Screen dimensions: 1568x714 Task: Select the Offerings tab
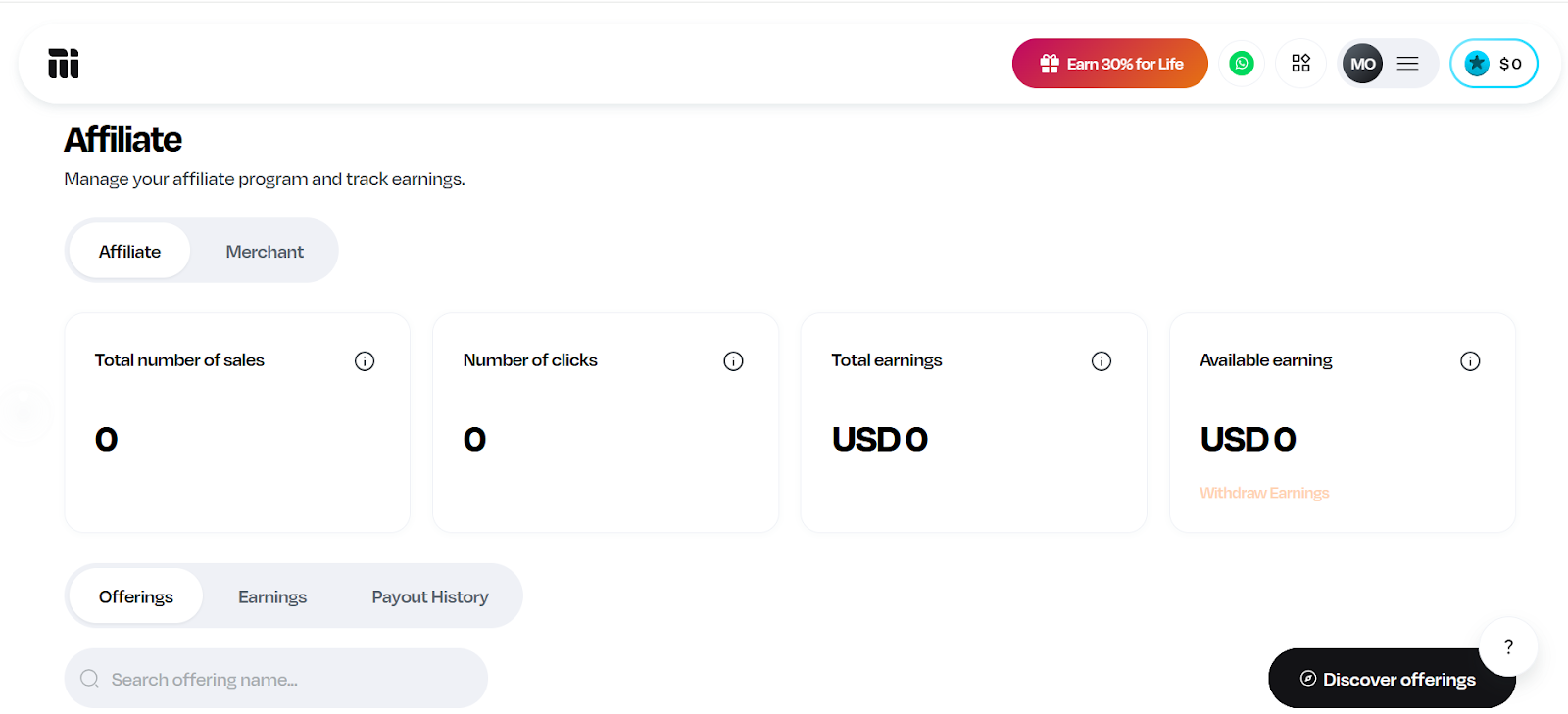pos(135,595)
